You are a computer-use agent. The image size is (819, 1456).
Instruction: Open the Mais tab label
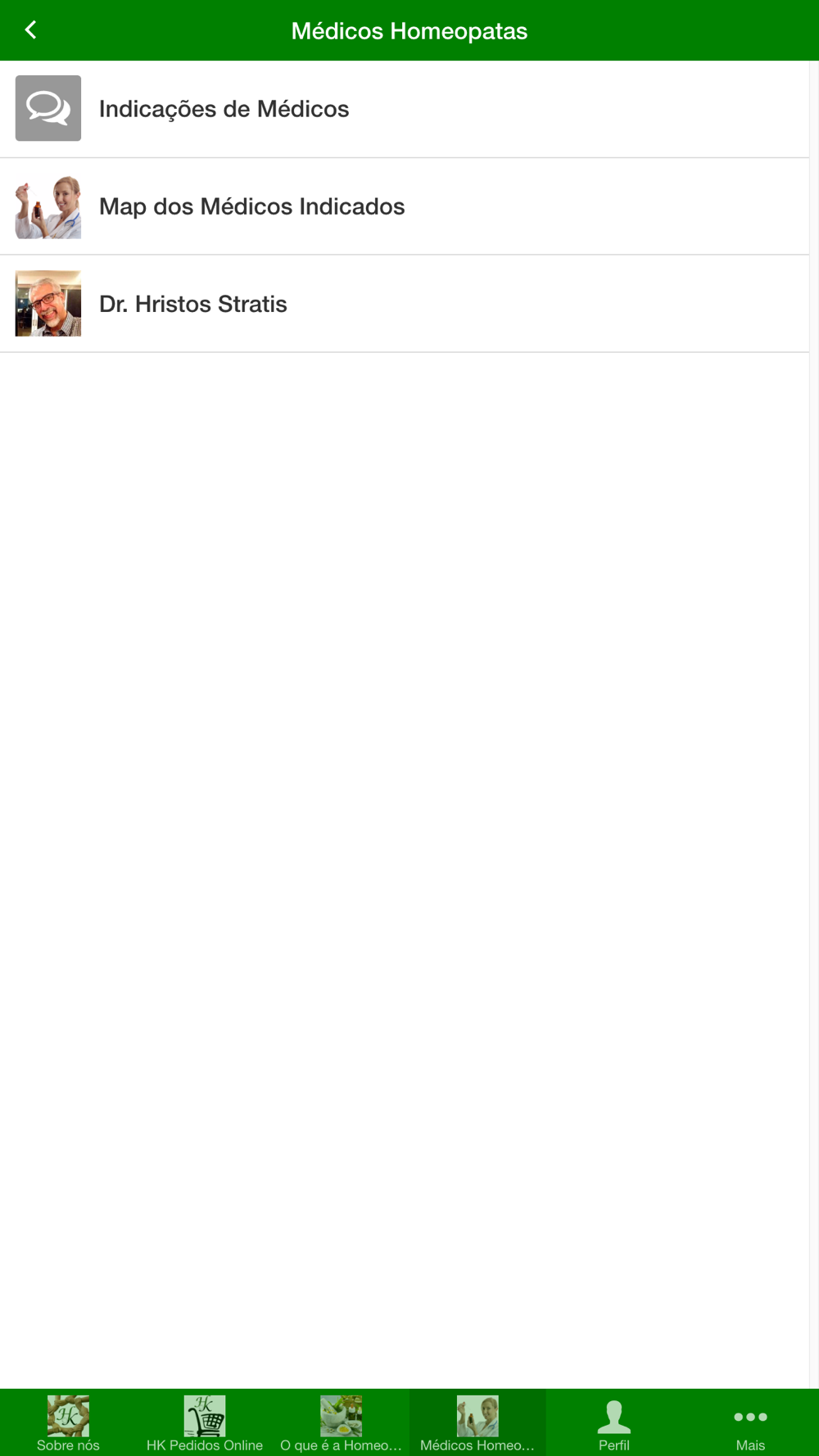coord(750,1445)
